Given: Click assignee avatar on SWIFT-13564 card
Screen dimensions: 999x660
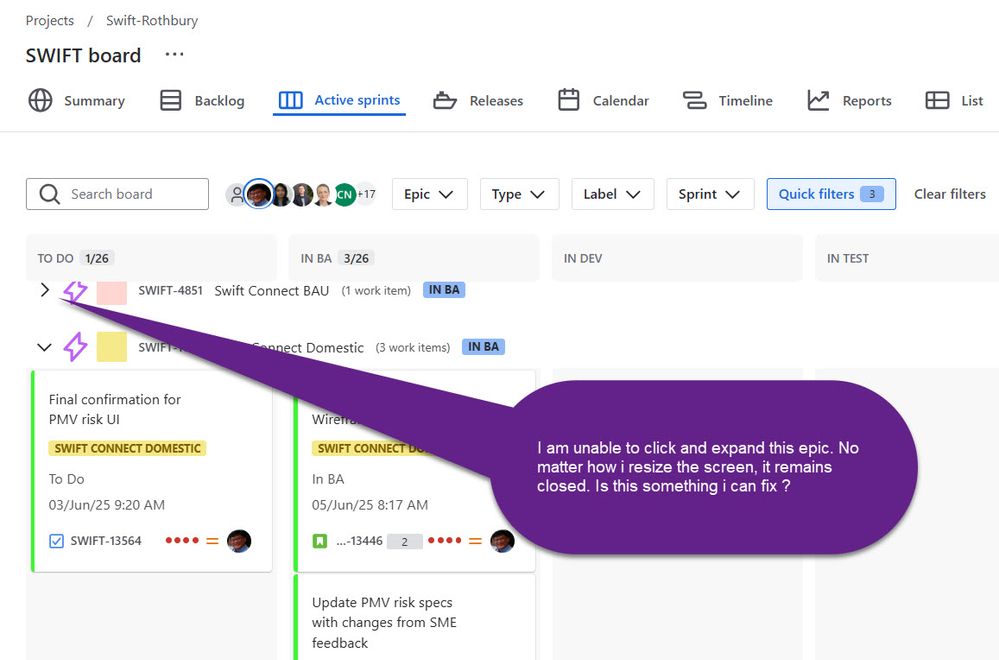Looking at the screenshot, I should 239,541.
